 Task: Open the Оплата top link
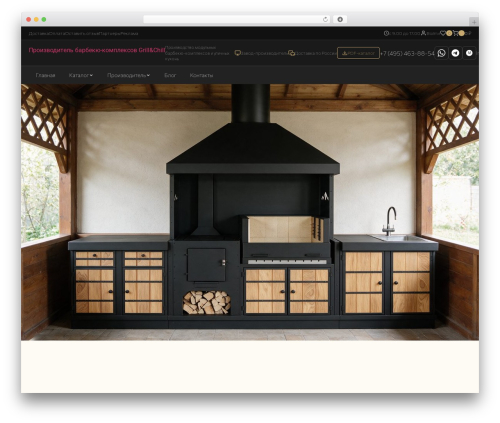point(57,33)
